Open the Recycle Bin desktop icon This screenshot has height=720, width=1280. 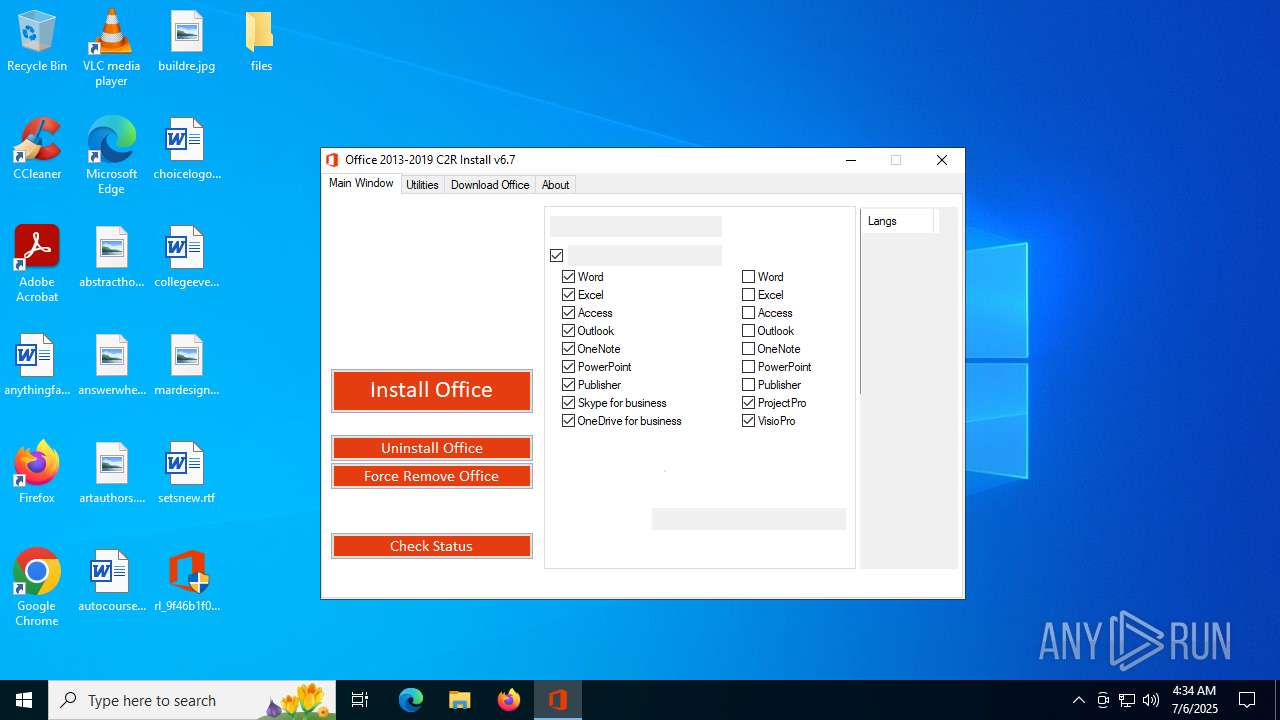37,41
